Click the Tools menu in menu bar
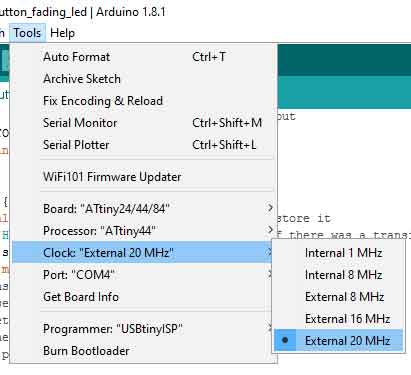Screen dimensions: 411x375 coord(27,33)
